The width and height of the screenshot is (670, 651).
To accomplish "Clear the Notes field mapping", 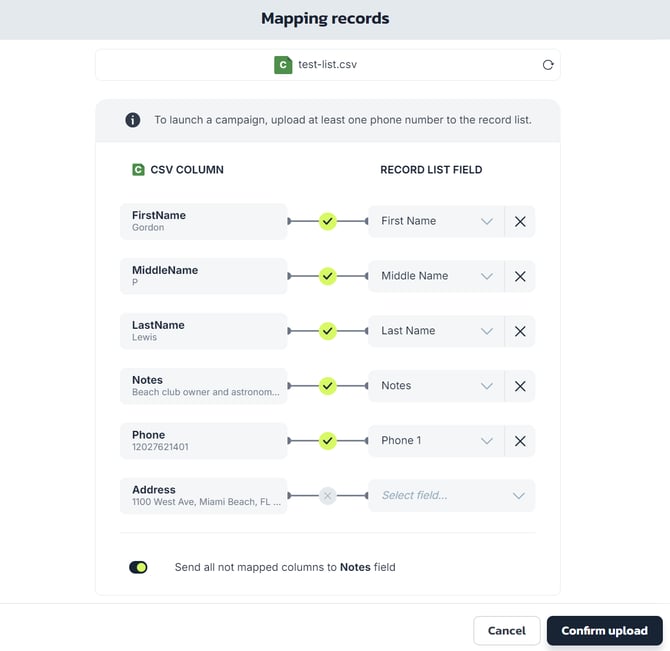I will [520, 386].
